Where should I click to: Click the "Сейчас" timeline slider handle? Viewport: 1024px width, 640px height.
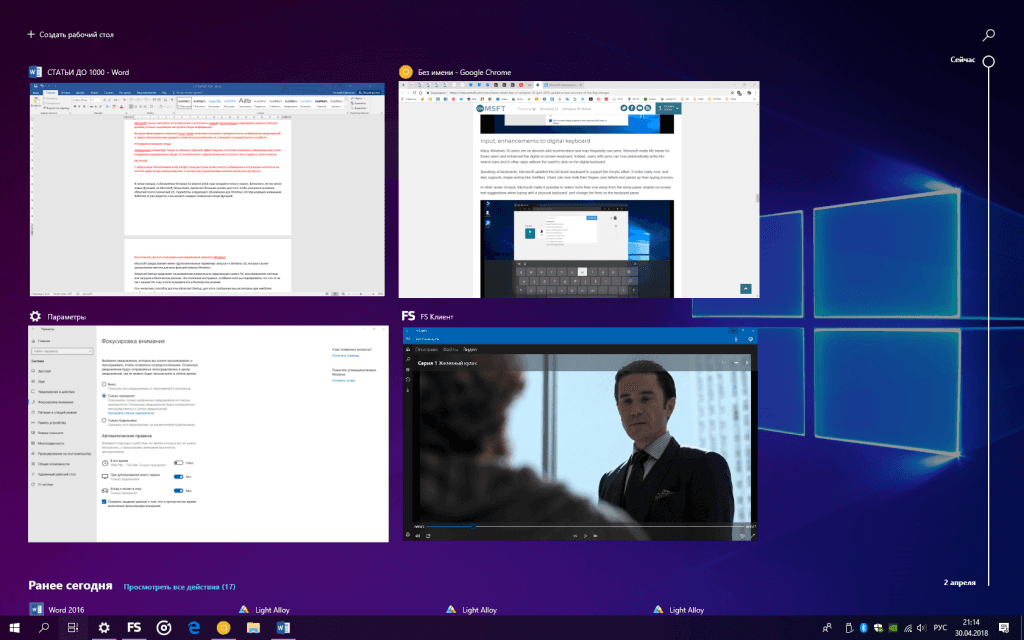pyautogui.click(x=989, y=62)
